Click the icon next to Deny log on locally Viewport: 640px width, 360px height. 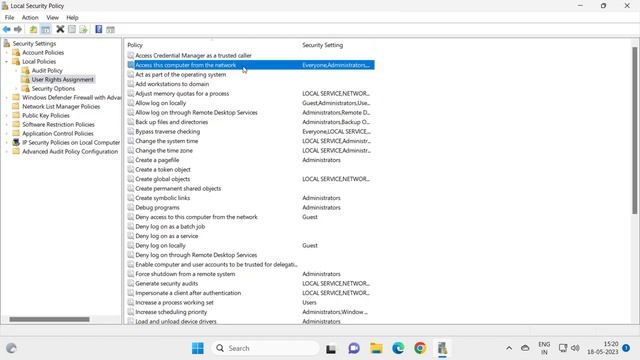131,245
